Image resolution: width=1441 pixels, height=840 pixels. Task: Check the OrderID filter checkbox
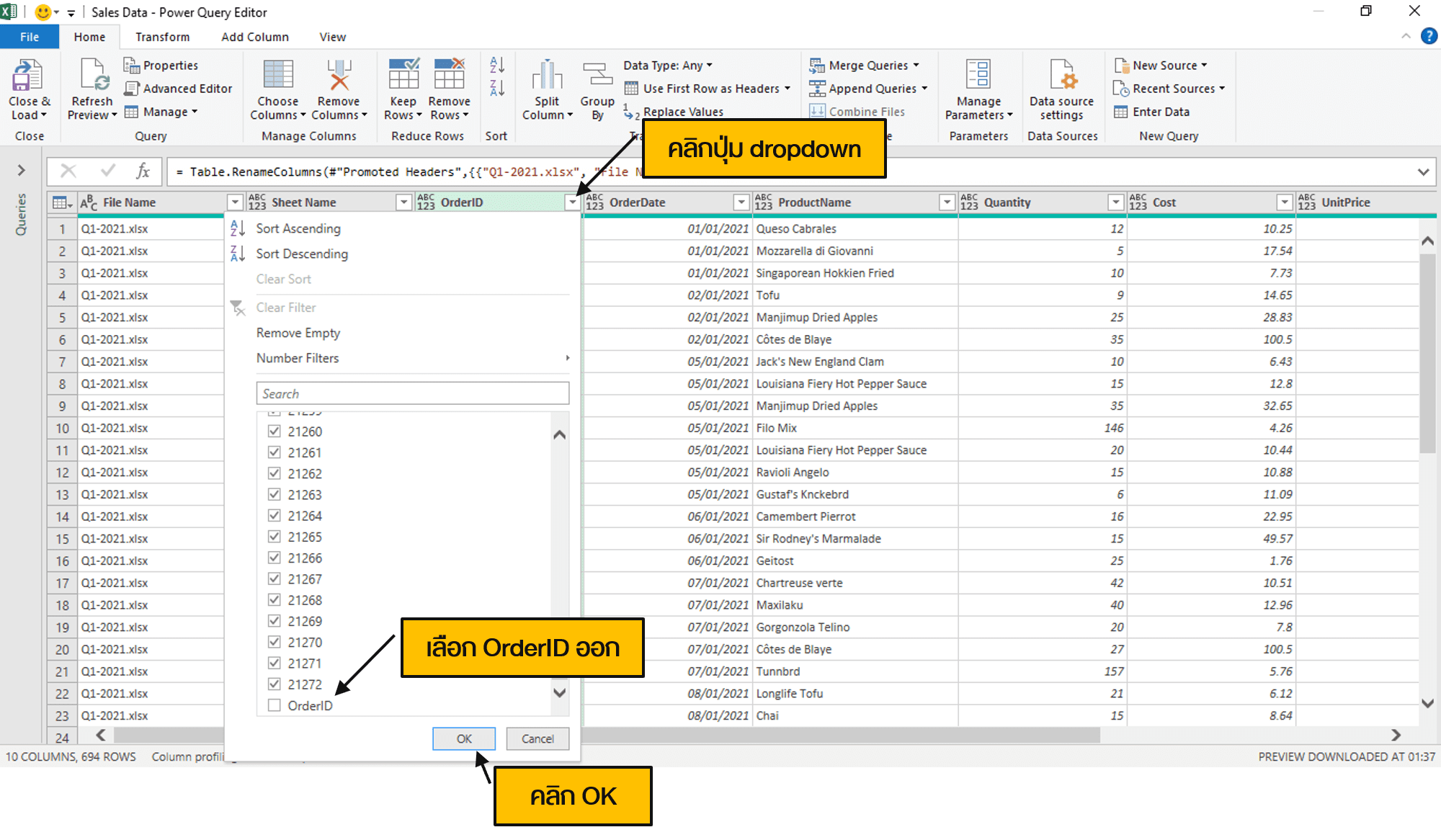tap(275, 705)
